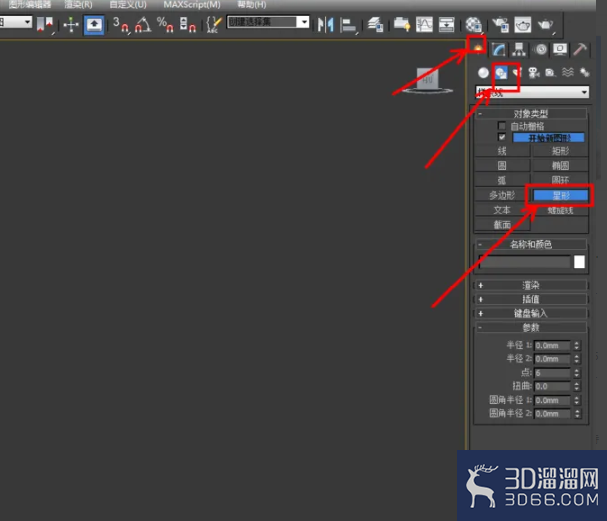
Task: Switch to the Utilities hammer tab
Action: (x=580, y=50)
